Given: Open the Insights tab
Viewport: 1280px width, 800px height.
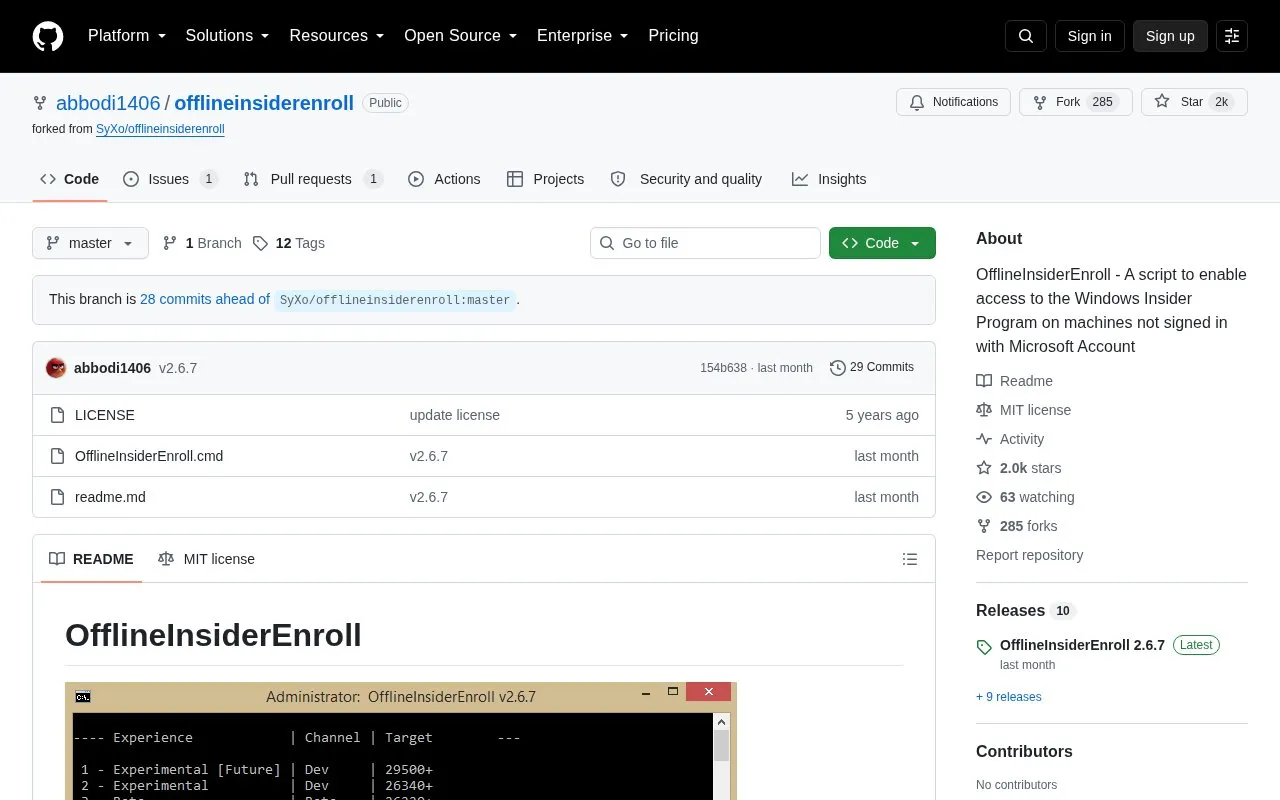Looking at the screenshot, I should point(829,179).
